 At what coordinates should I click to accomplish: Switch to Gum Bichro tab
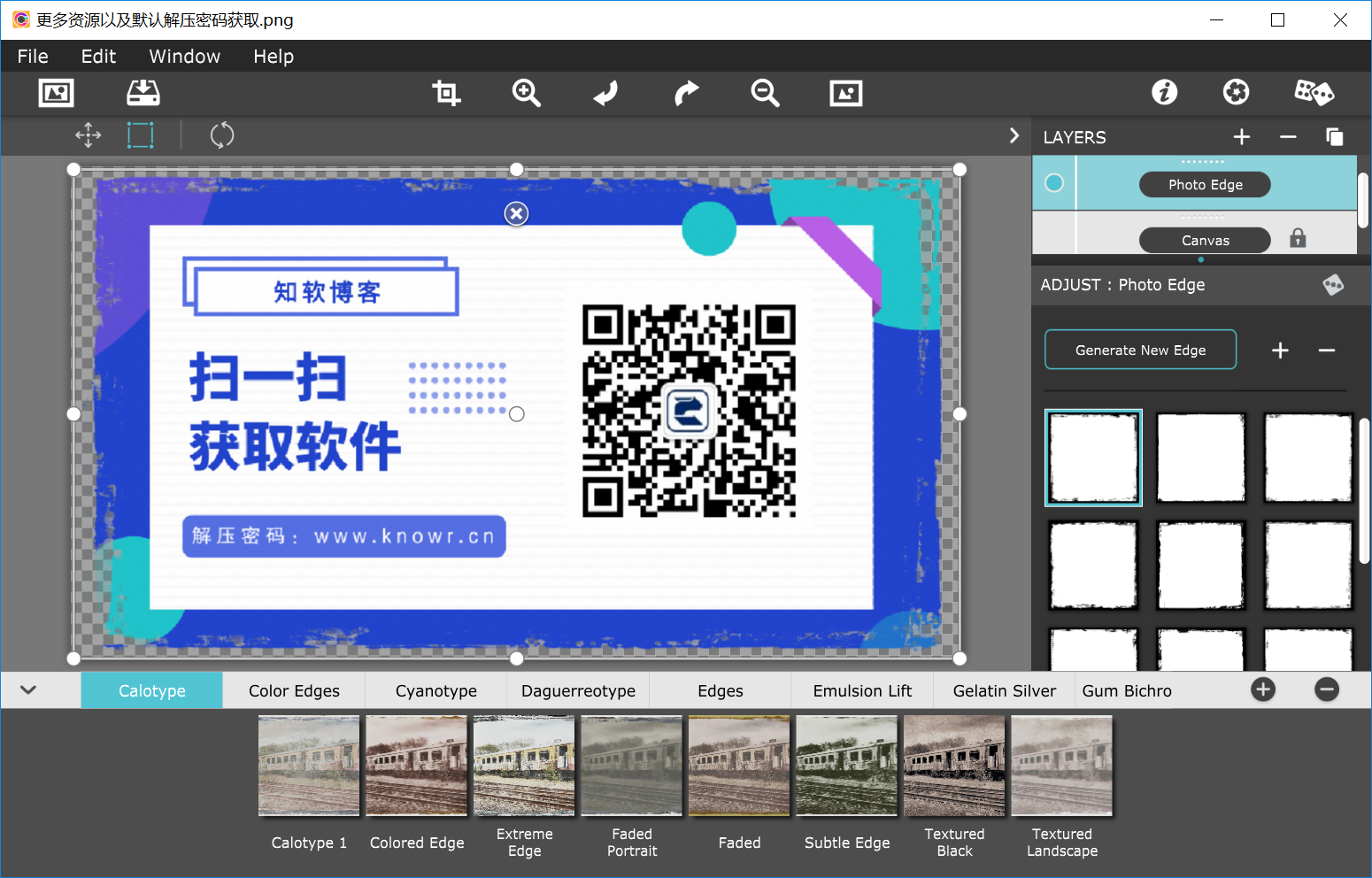point(1127,690)
